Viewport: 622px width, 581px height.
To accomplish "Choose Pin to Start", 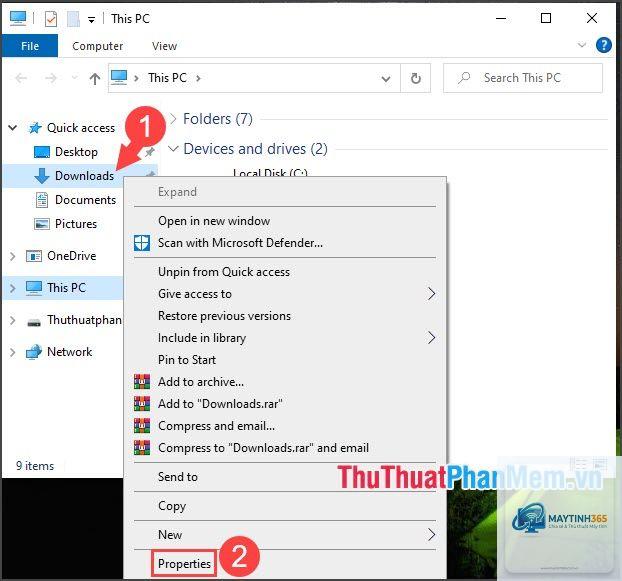I will point(285,360).
